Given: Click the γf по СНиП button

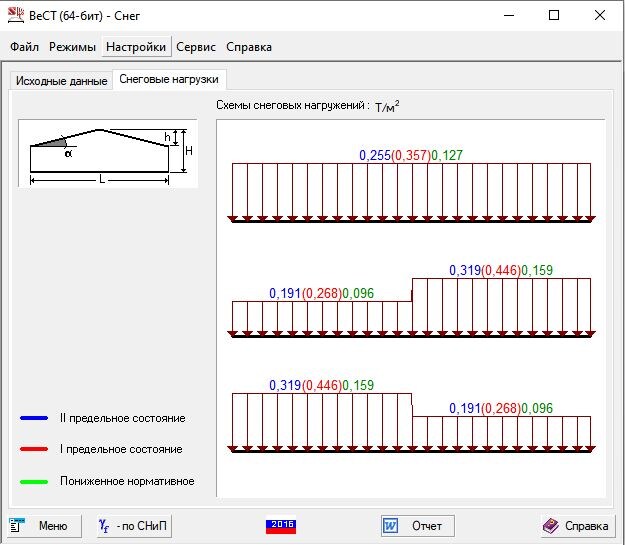Looking at the screenshot, I should coord(134,526).
